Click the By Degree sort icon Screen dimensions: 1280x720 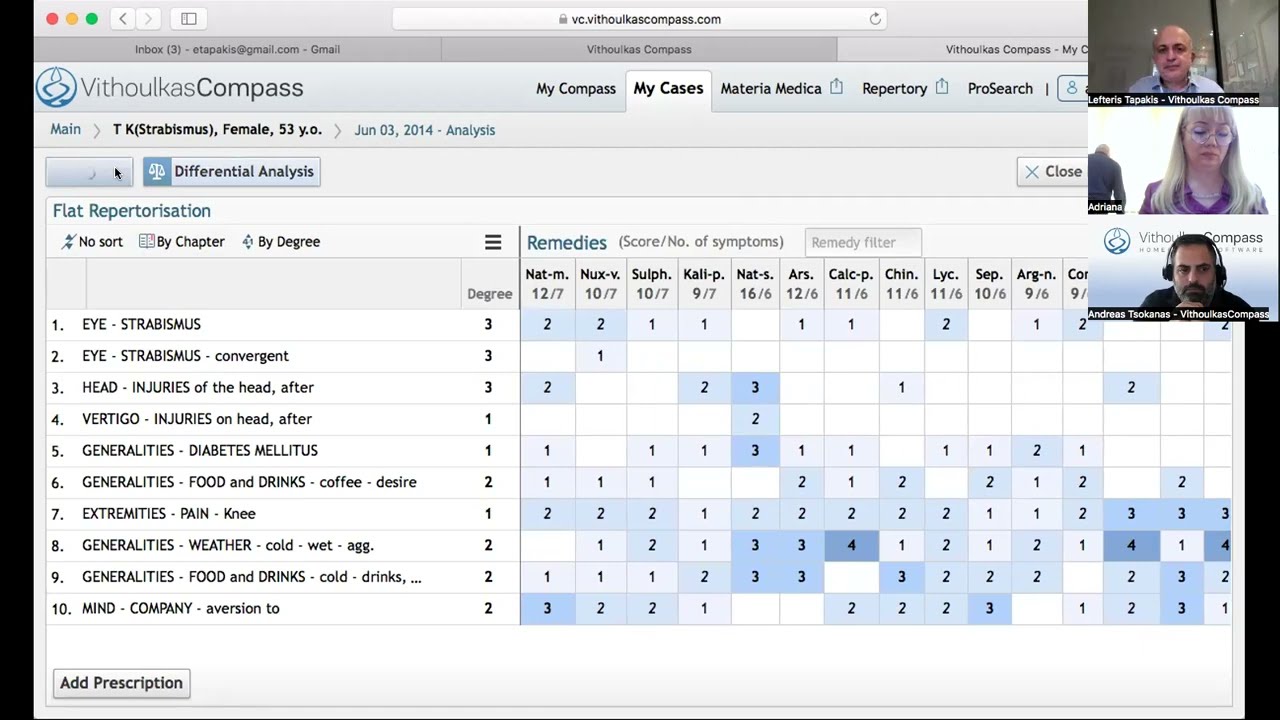click(247, 242)
